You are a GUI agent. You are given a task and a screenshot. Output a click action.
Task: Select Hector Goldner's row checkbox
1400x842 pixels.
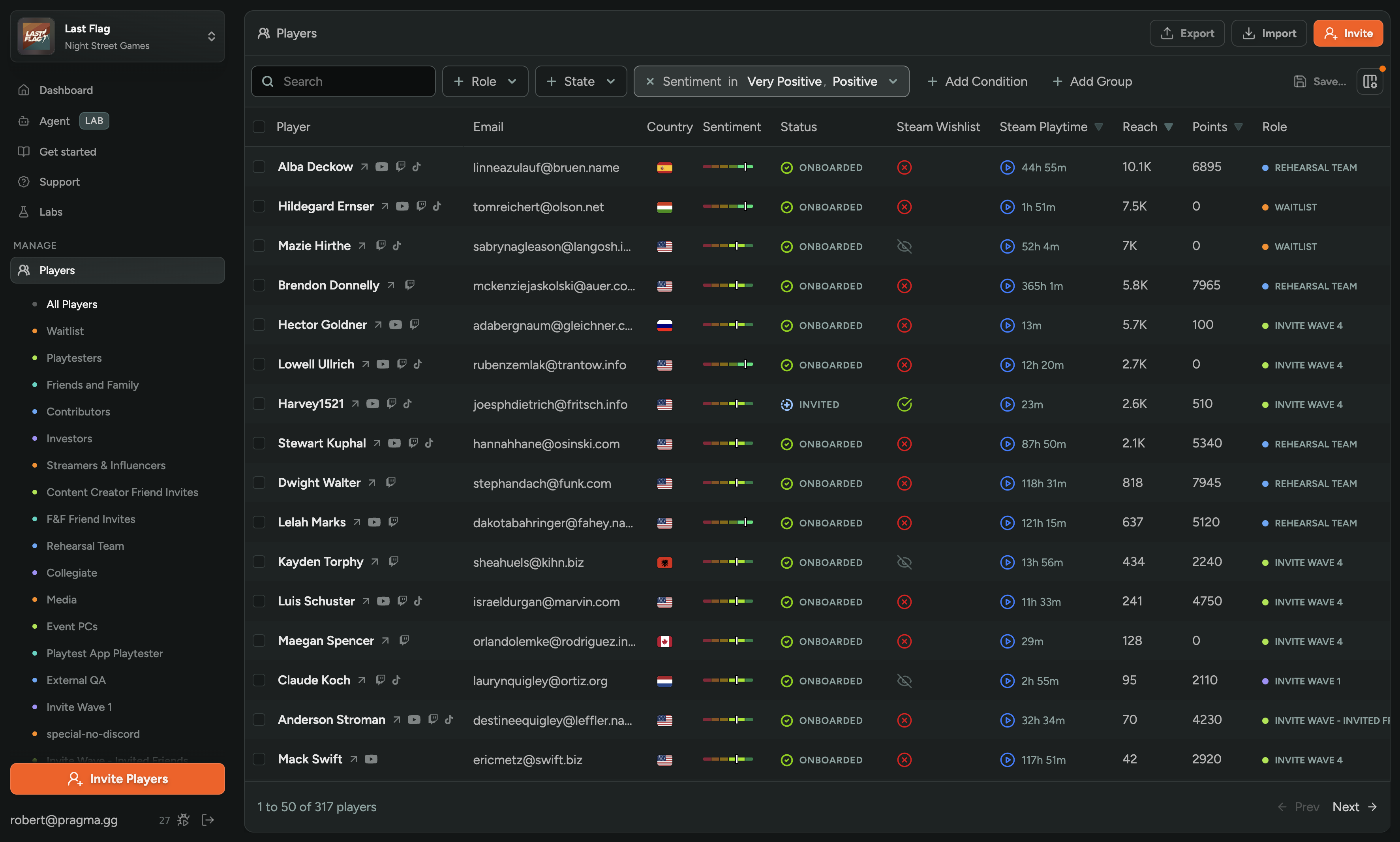[x=259, y=325]
